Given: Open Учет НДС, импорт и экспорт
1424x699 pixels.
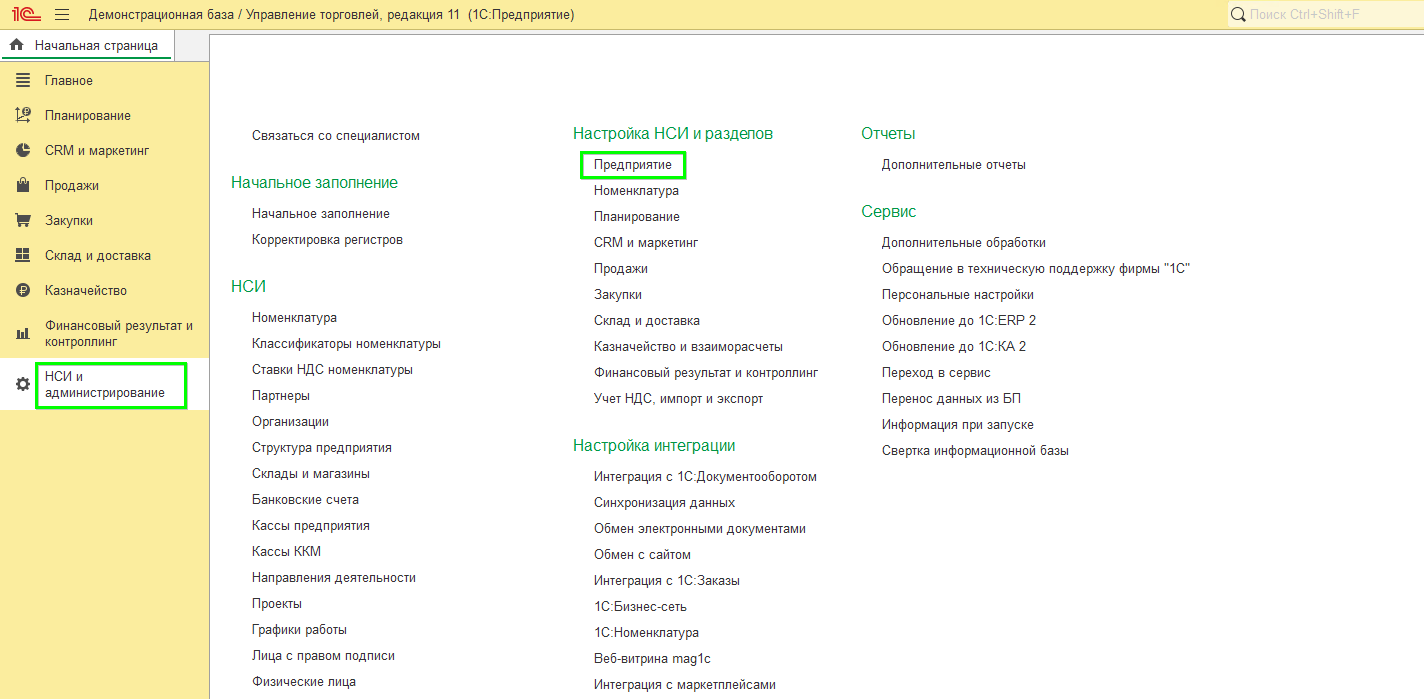Looking at the screenshot, I should tap(678, 398).
